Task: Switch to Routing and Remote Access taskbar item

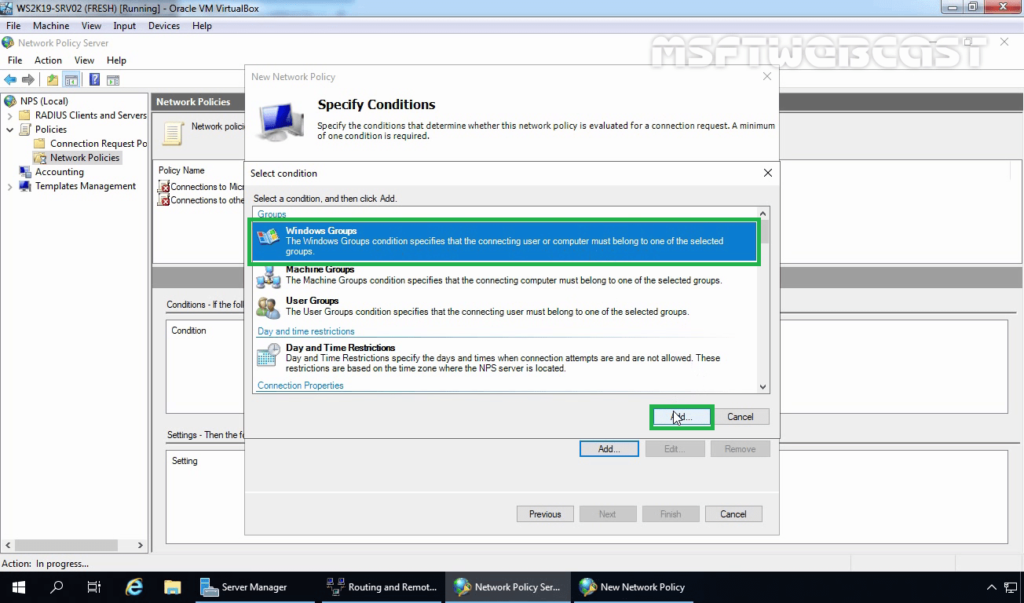Action: tap(382, 587)
